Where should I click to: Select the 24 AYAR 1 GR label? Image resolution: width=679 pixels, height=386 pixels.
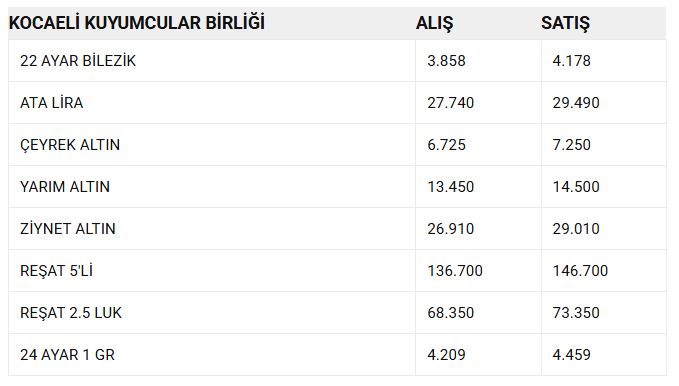(67, 355)
